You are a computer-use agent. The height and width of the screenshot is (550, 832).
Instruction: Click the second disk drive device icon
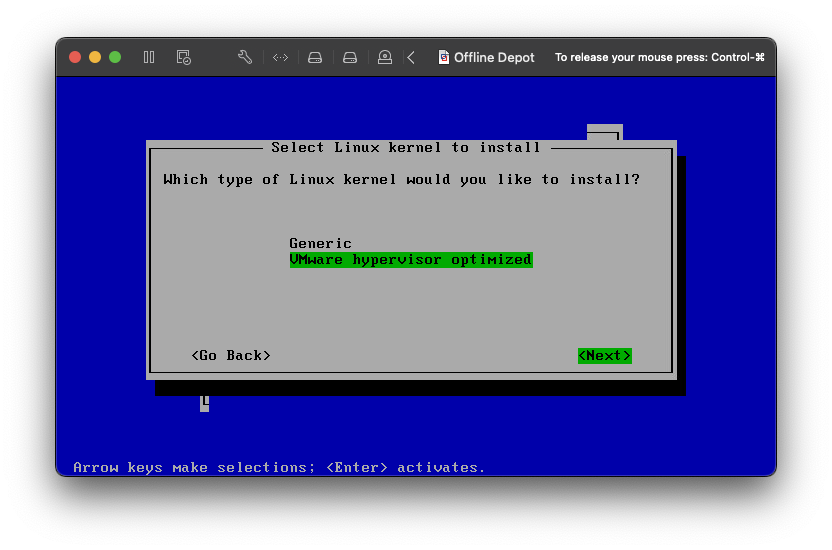[x=350, y=57]
